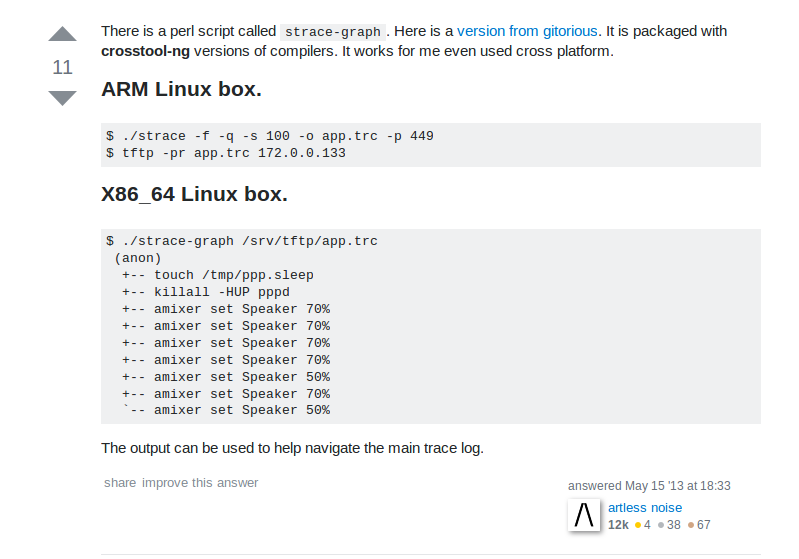Image resolution: width=799 pixels, height=559 pixels.
Task: Click the share link
Action: click(x=120, y=483)
